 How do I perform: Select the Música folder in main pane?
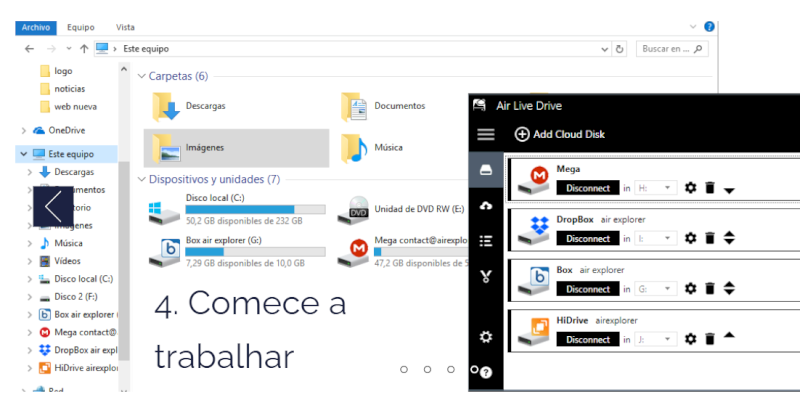[x=372, y=148]
